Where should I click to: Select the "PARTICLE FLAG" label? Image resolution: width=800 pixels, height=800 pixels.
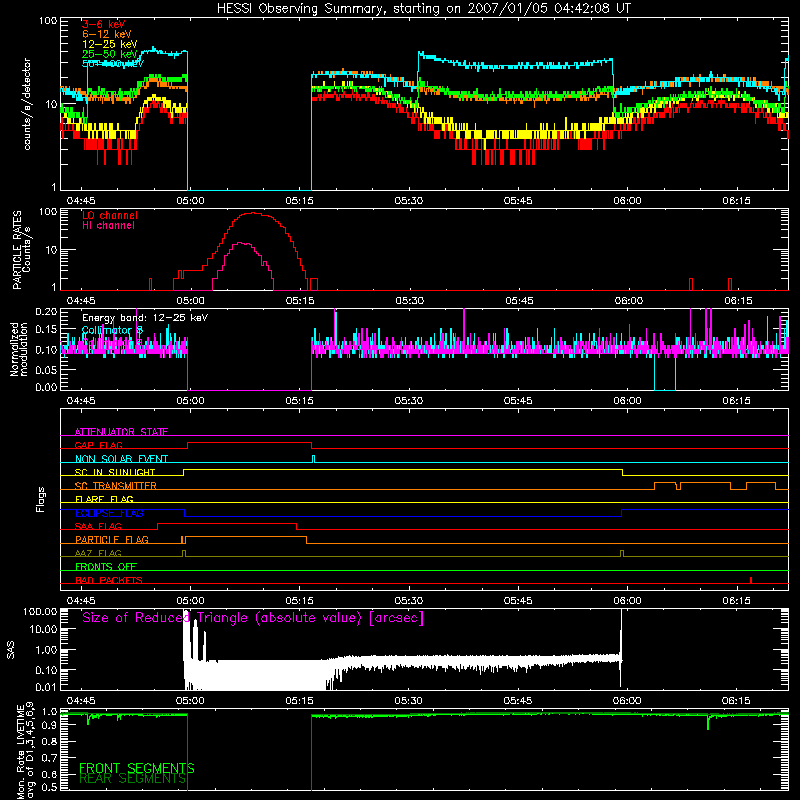(x=112, y=540)
